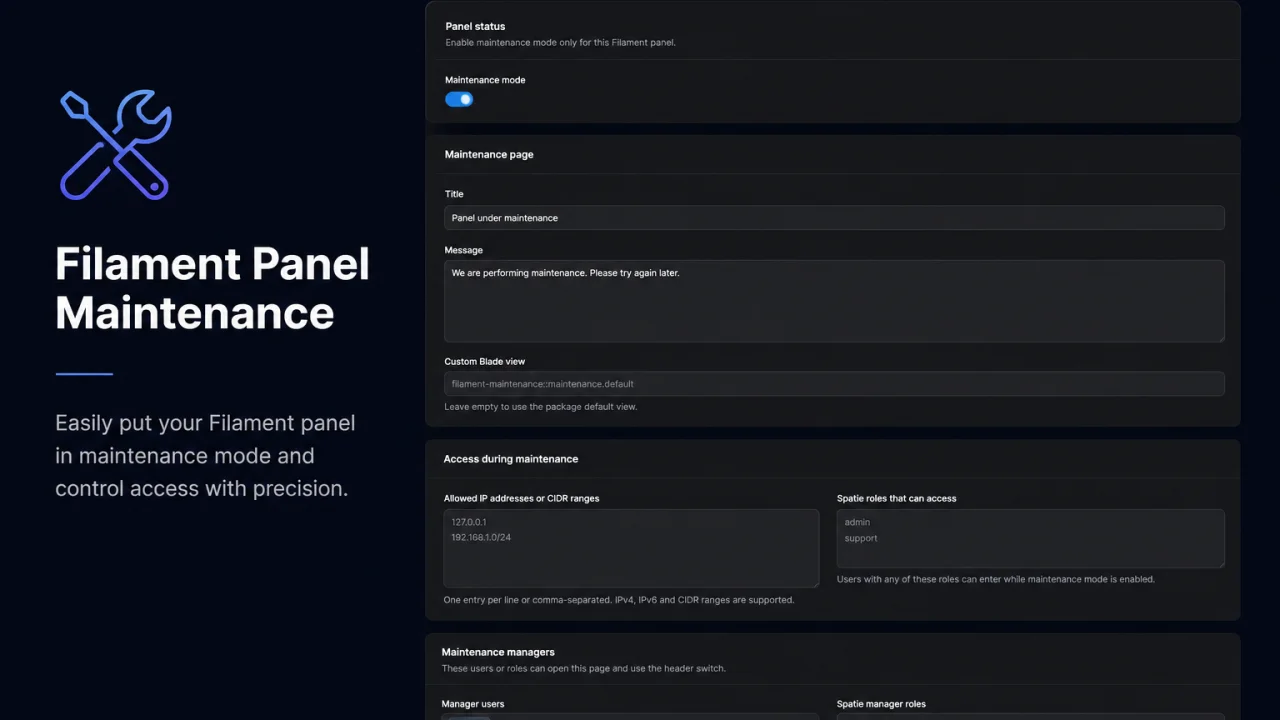Click the 'Maintenance page' section heading
This screenshot has height=720, width=1280.
(x=489, y=155)
